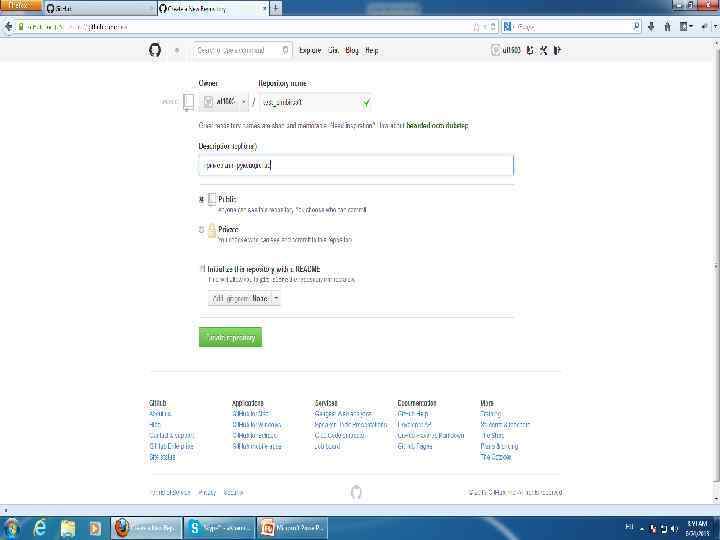This screenshot has height=540, width=720.
Task: Open the Explore menu link
Action: pos(310,51)
